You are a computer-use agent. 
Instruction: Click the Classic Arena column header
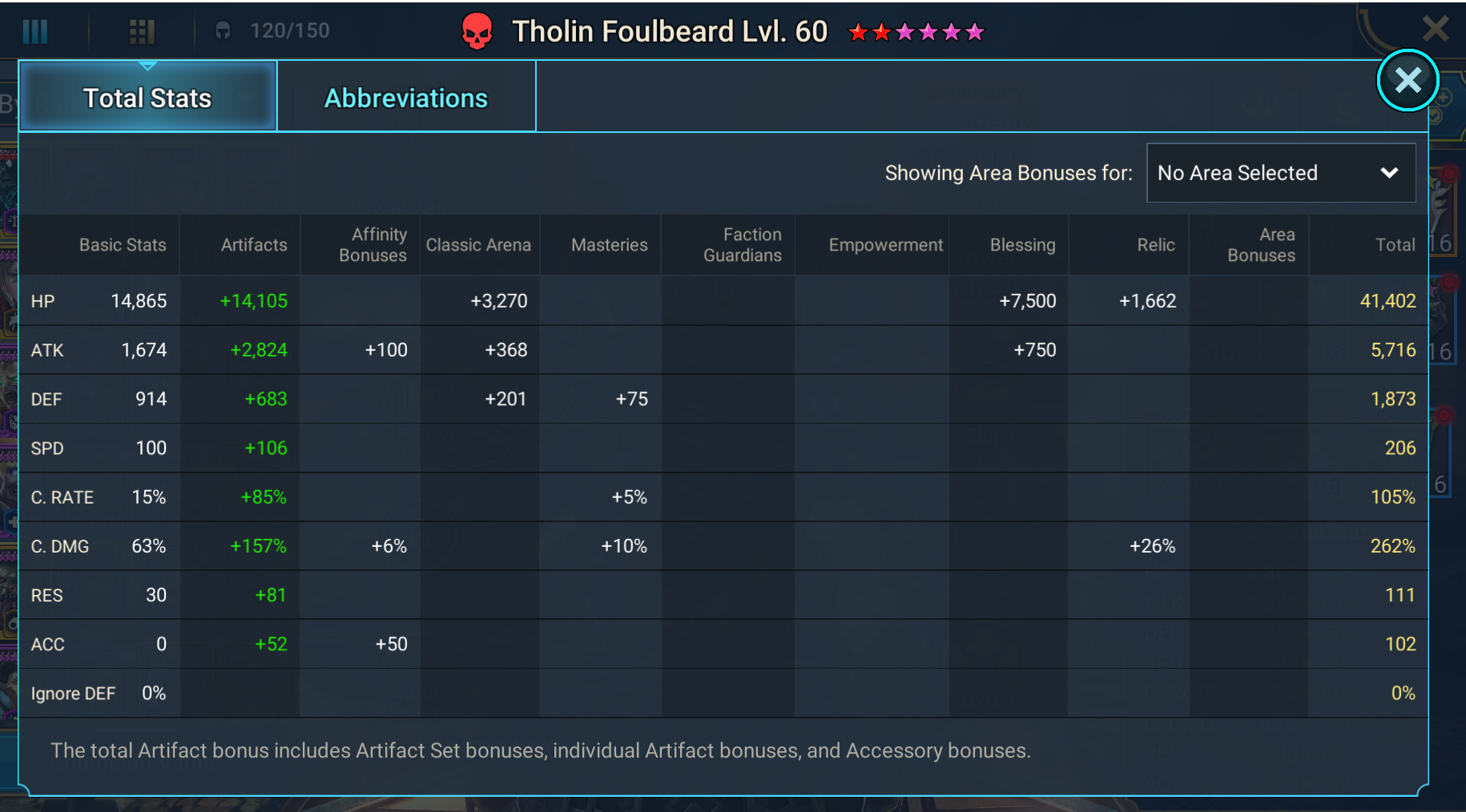(x=478, y=245)
